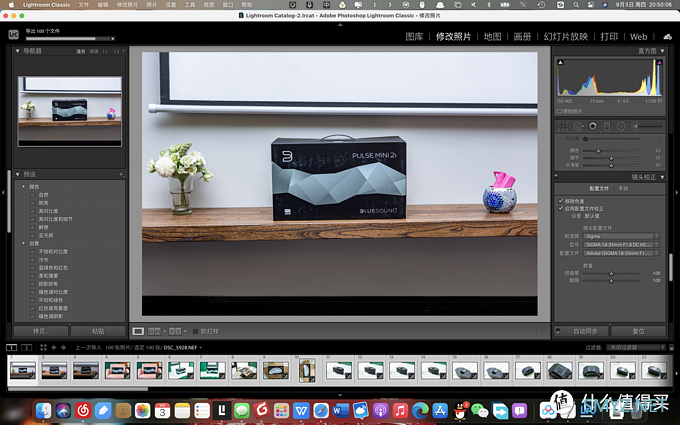
Task: Open the 关闭过滤器 filter dropdown
Action: (x=635, y=347)
